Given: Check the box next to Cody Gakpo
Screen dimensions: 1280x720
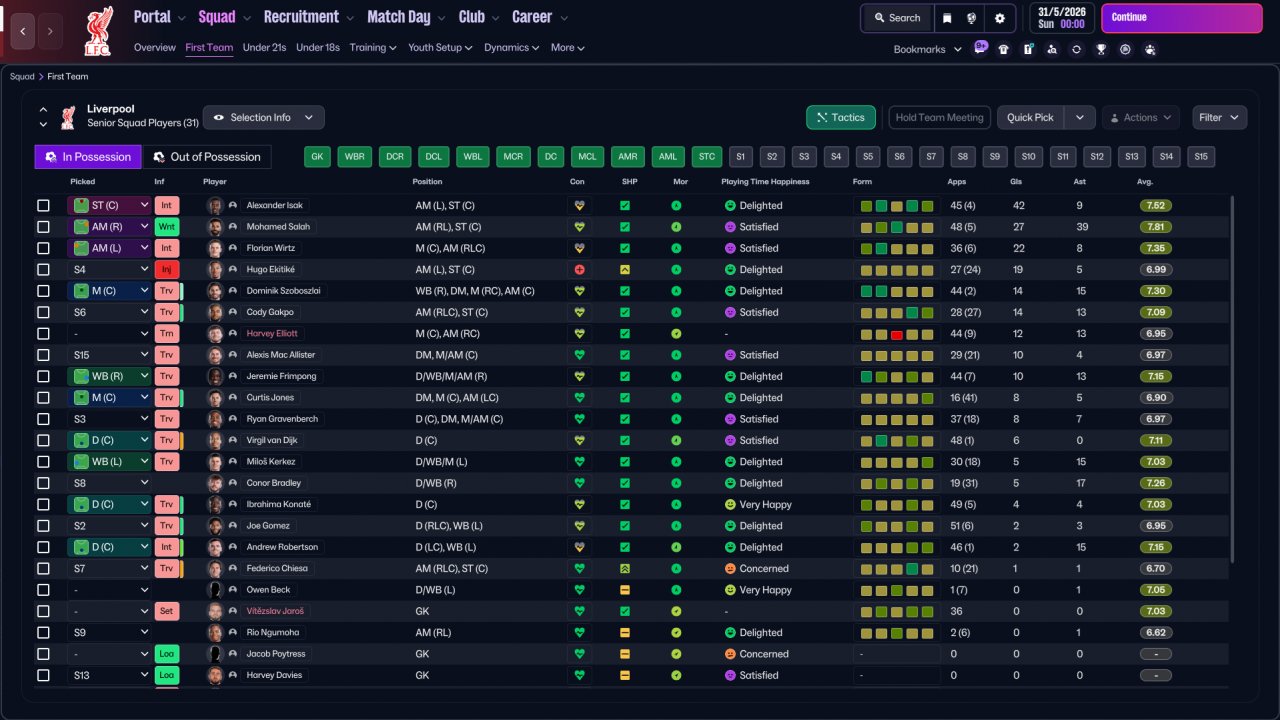Looking at the screenshot, I should click(x=43, y=312).
